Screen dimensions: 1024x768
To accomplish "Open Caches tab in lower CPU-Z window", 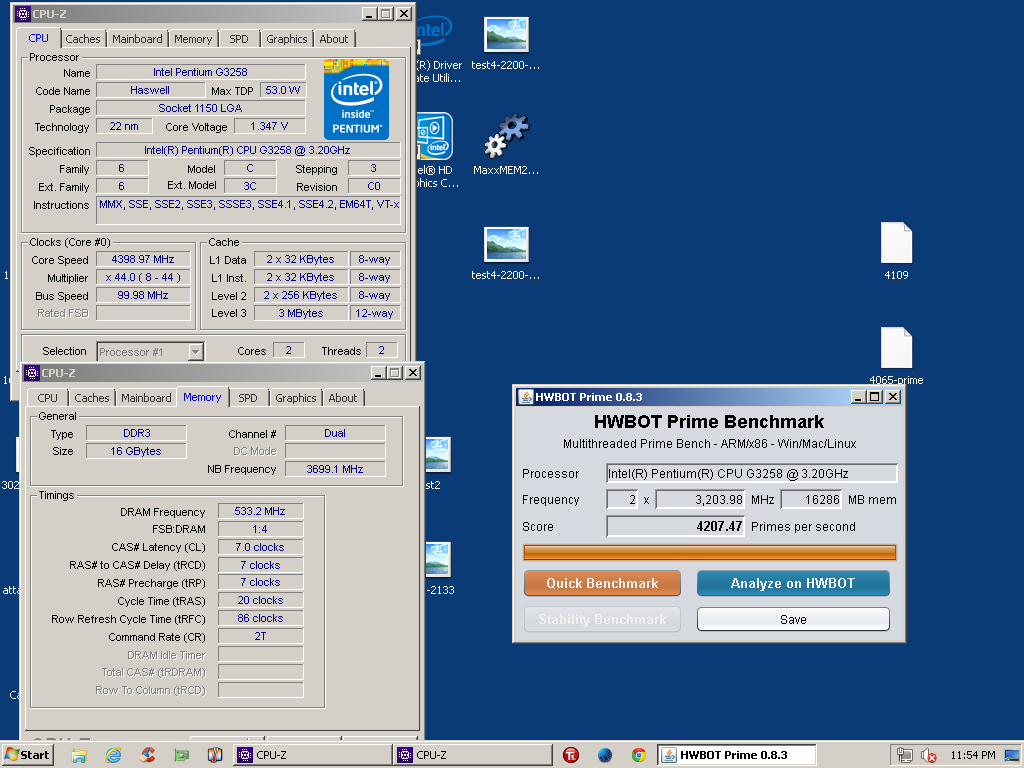I will (92, 398).
